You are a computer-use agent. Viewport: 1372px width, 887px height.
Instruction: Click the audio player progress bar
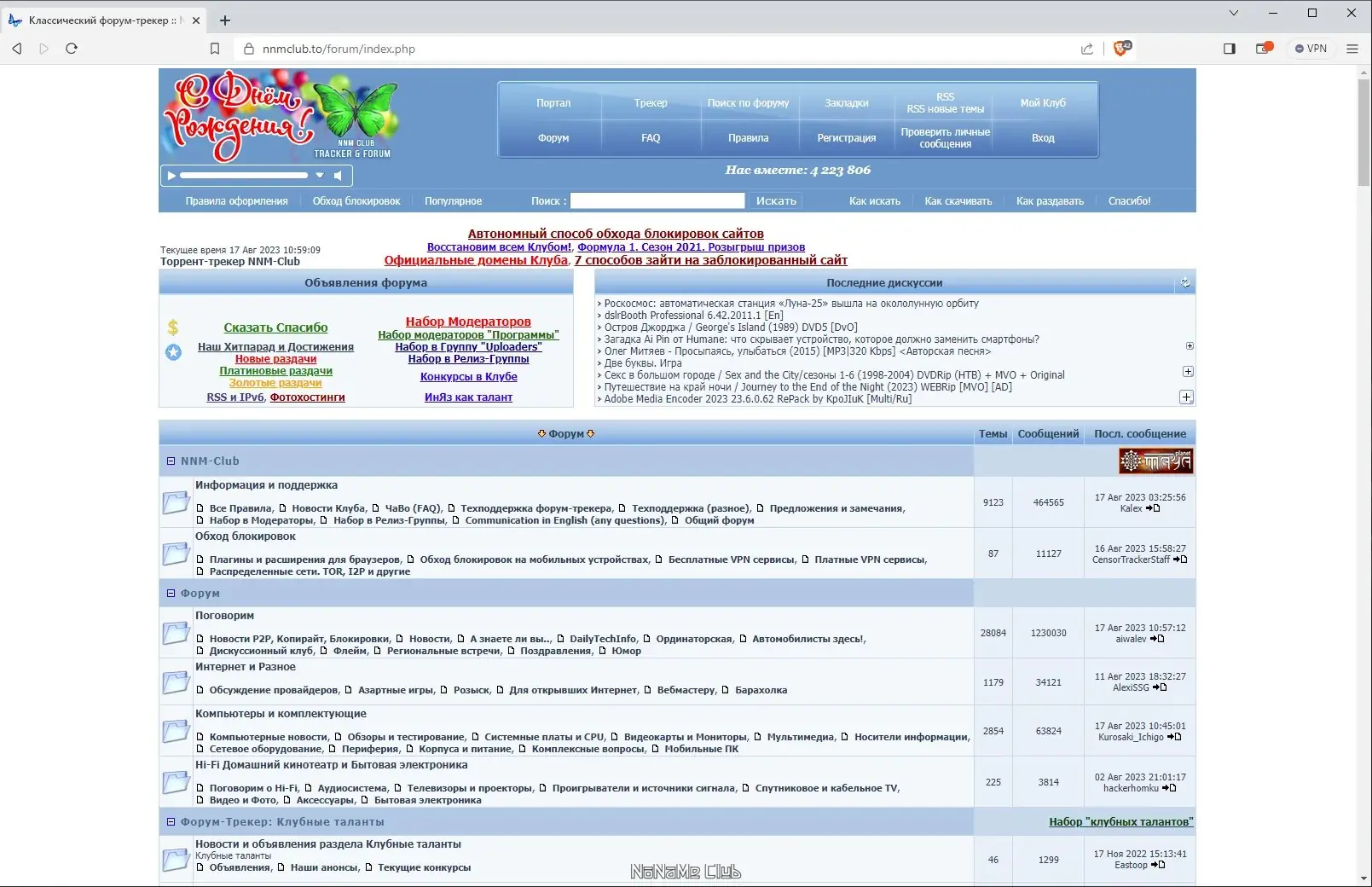coord(244,176)
